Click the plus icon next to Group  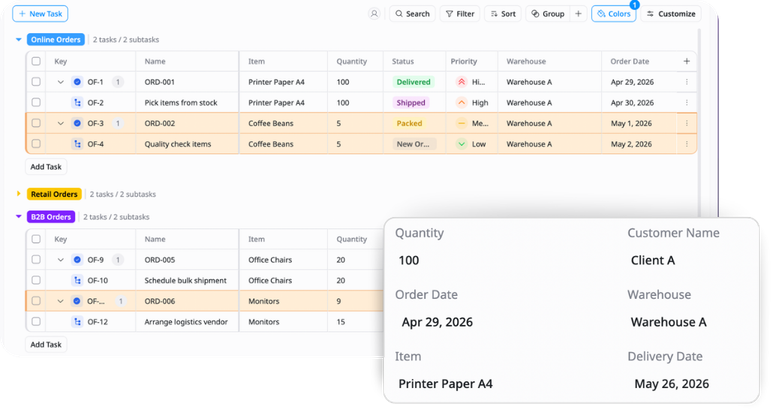coord(578,14)
